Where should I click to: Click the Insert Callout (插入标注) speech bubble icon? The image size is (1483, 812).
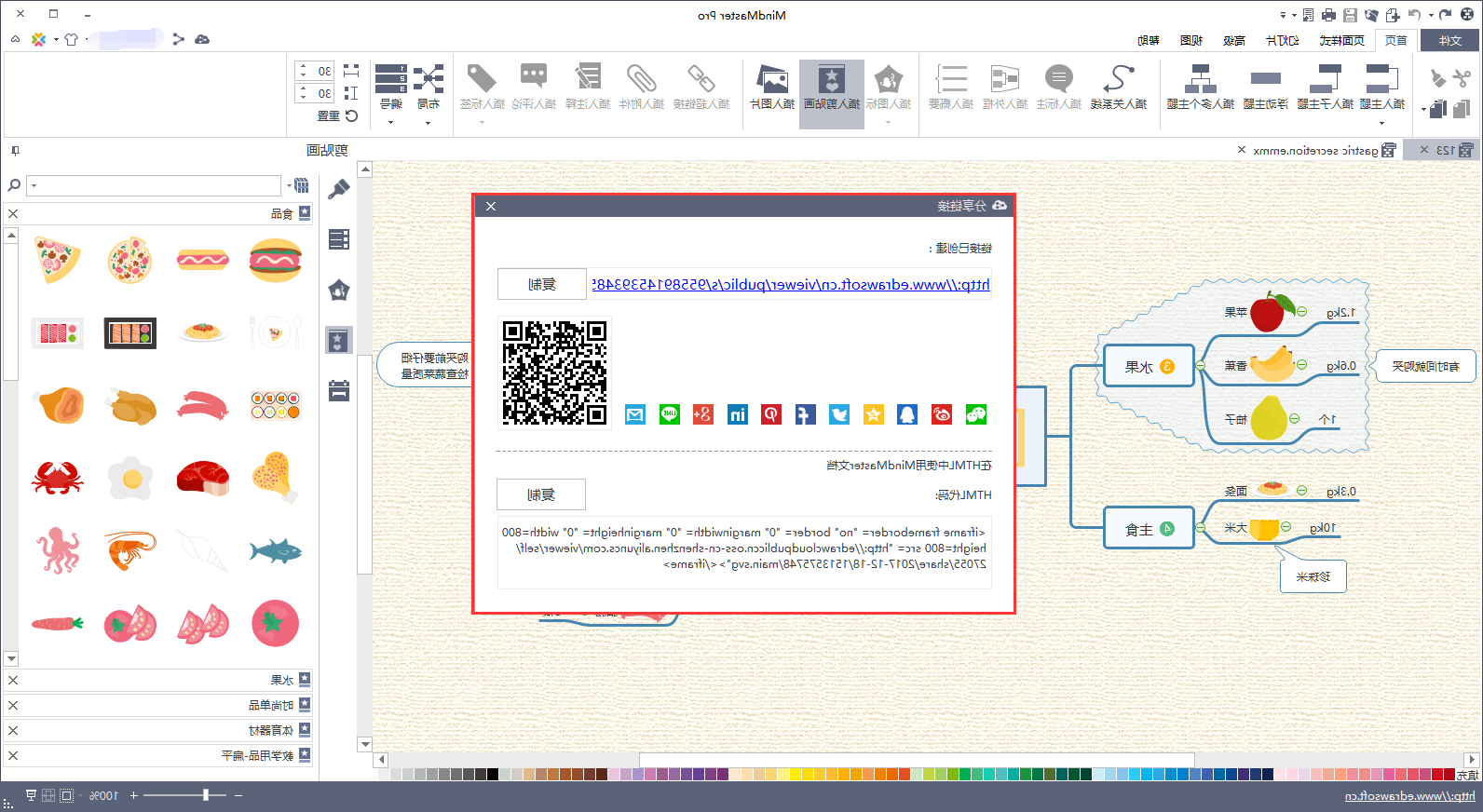(1059, 79)
